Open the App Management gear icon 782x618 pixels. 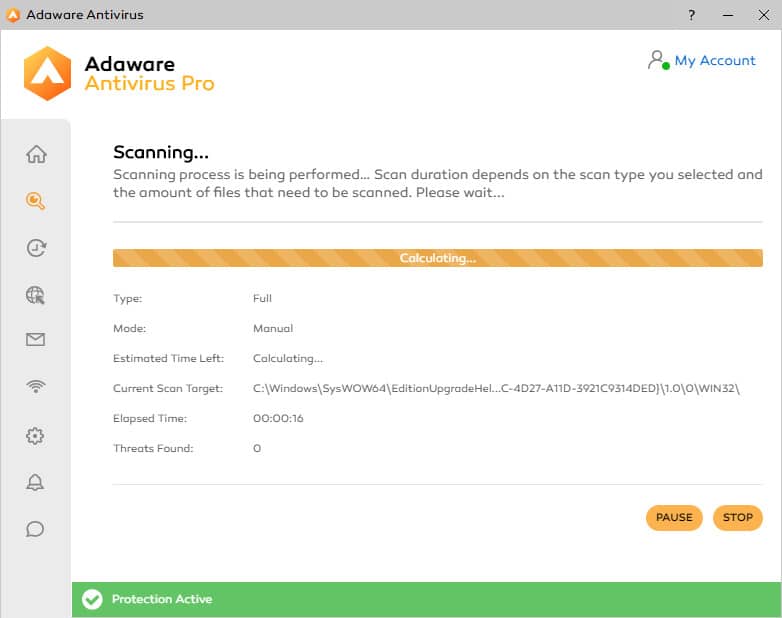pos(35,436)
